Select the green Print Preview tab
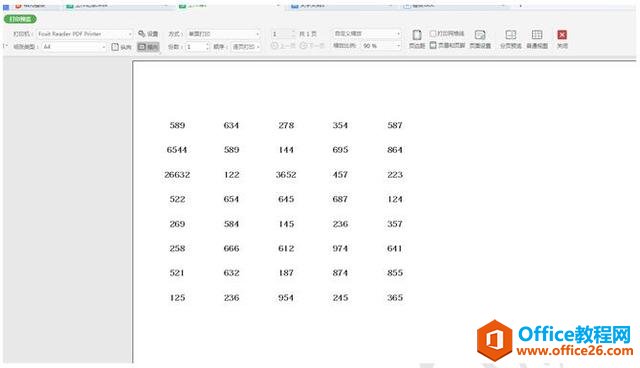The height and width of the screenshot is (368, 640). [20, 19]
